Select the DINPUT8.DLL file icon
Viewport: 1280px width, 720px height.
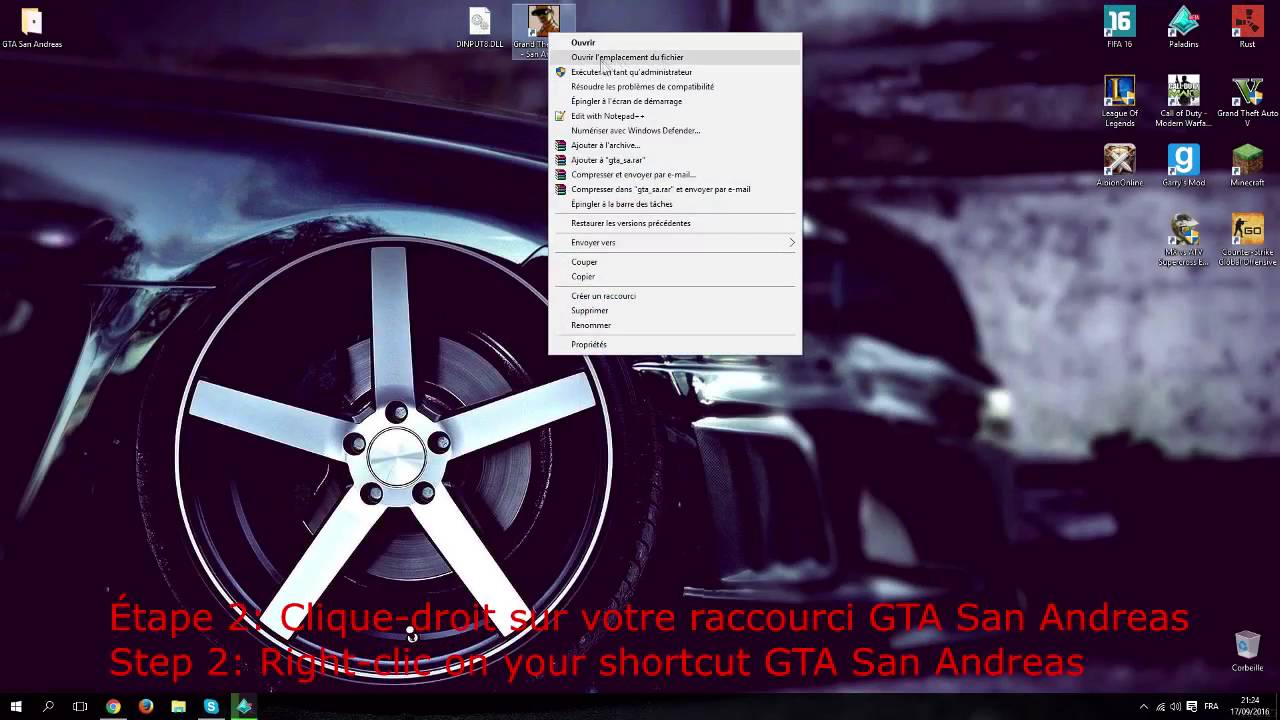[480, 28]
